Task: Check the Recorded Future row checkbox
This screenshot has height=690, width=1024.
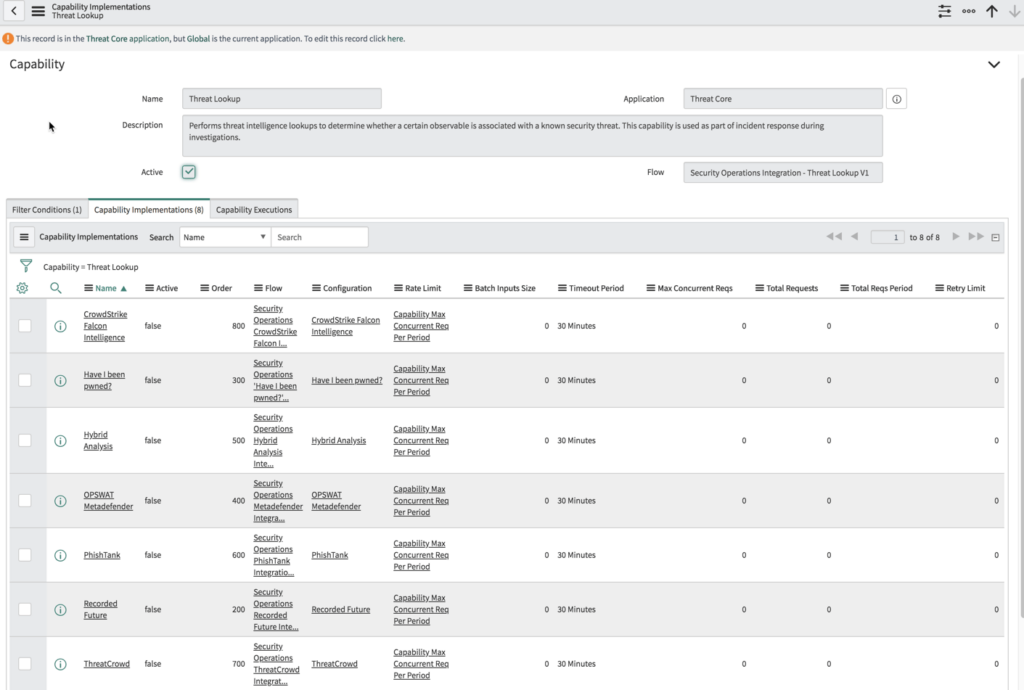Action: 25,609
